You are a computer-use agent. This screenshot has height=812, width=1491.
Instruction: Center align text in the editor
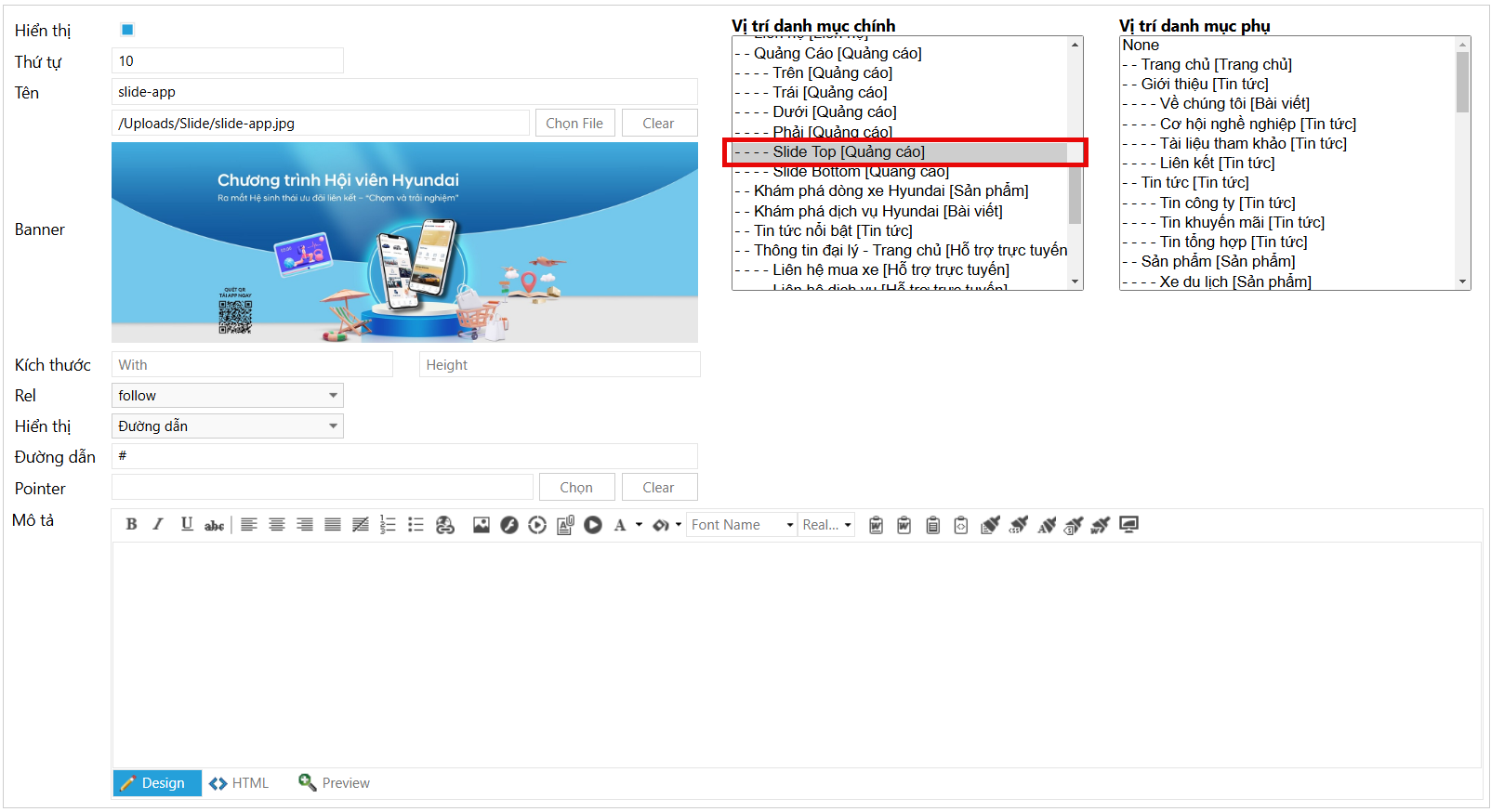point(276,525)
